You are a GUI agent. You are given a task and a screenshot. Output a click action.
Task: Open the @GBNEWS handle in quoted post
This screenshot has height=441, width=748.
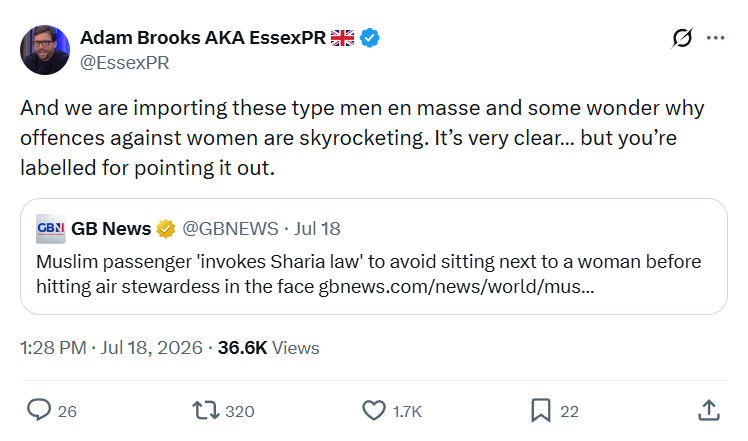pyautogui.click(x=230, y=229)
